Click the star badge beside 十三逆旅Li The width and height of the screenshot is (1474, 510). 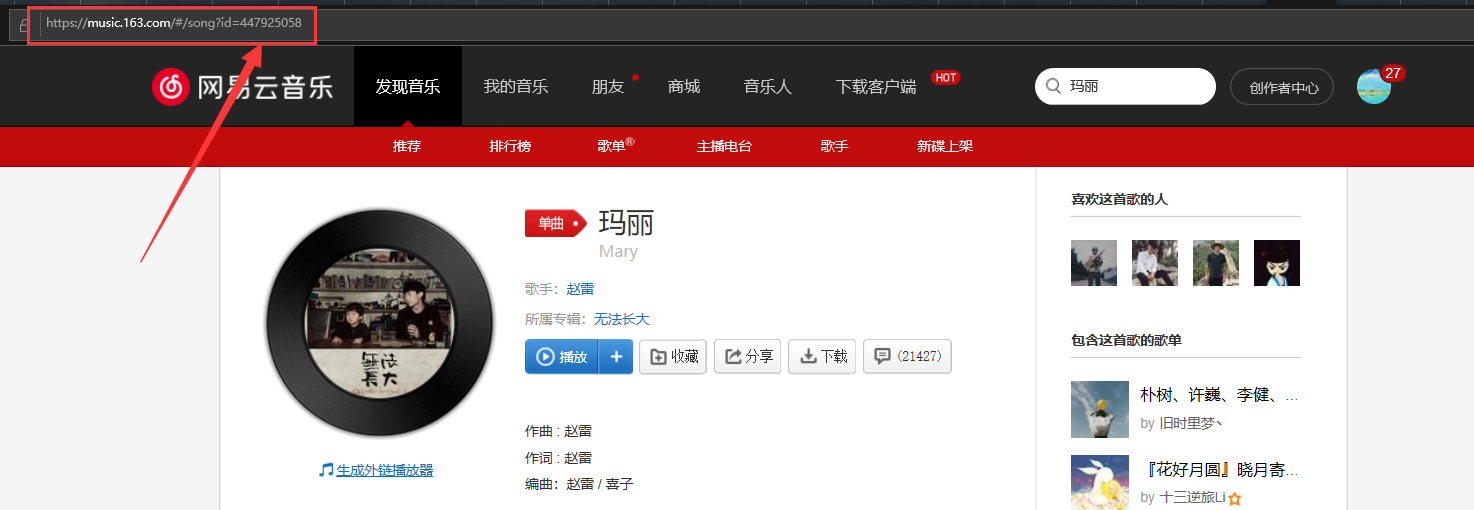coord(1235,498)
